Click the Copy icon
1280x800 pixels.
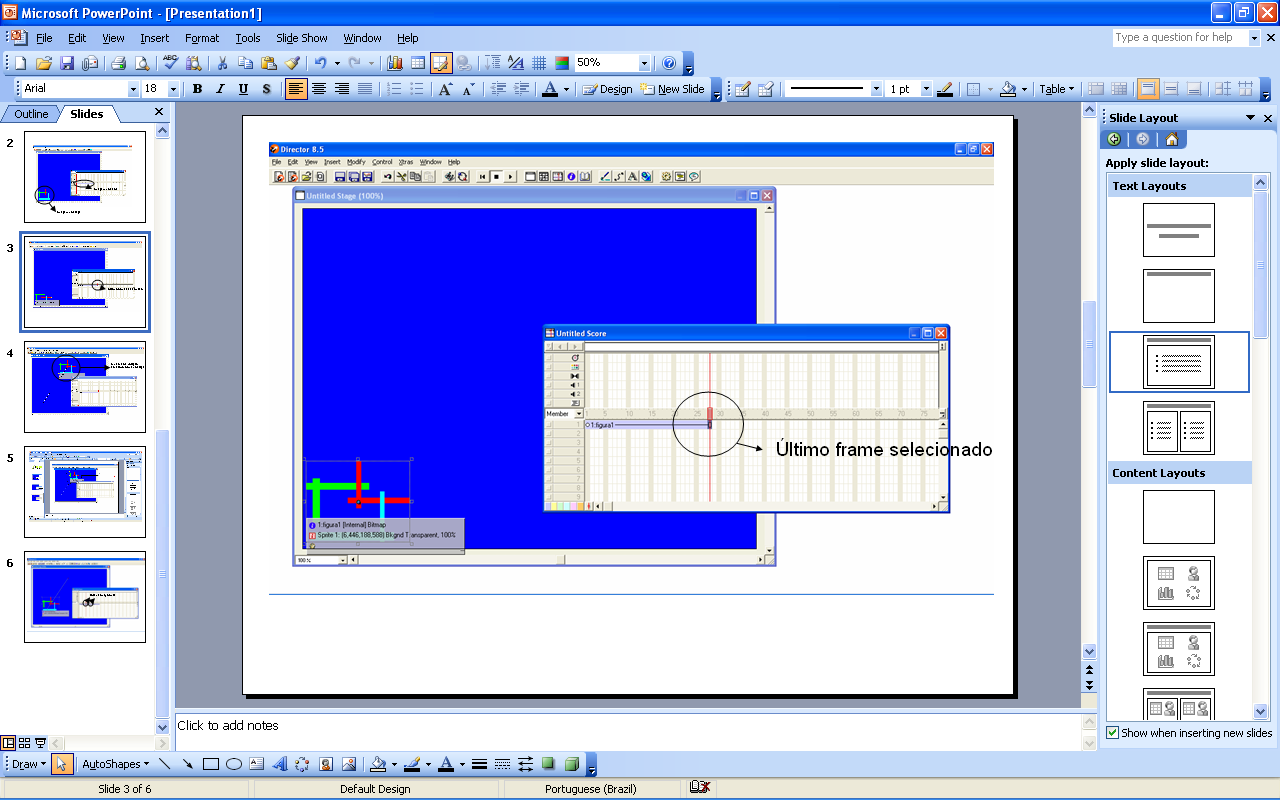[245, 63]
